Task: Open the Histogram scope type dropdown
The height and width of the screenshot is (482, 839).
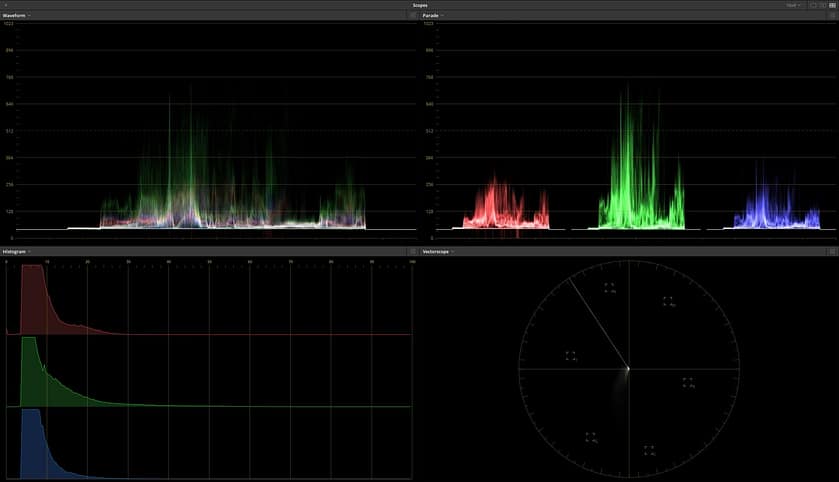Action: 17,251
